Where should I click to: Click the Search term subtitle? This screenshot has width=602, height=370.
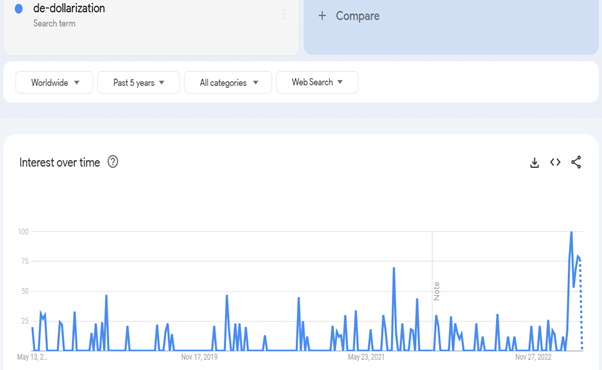(54, 23)
